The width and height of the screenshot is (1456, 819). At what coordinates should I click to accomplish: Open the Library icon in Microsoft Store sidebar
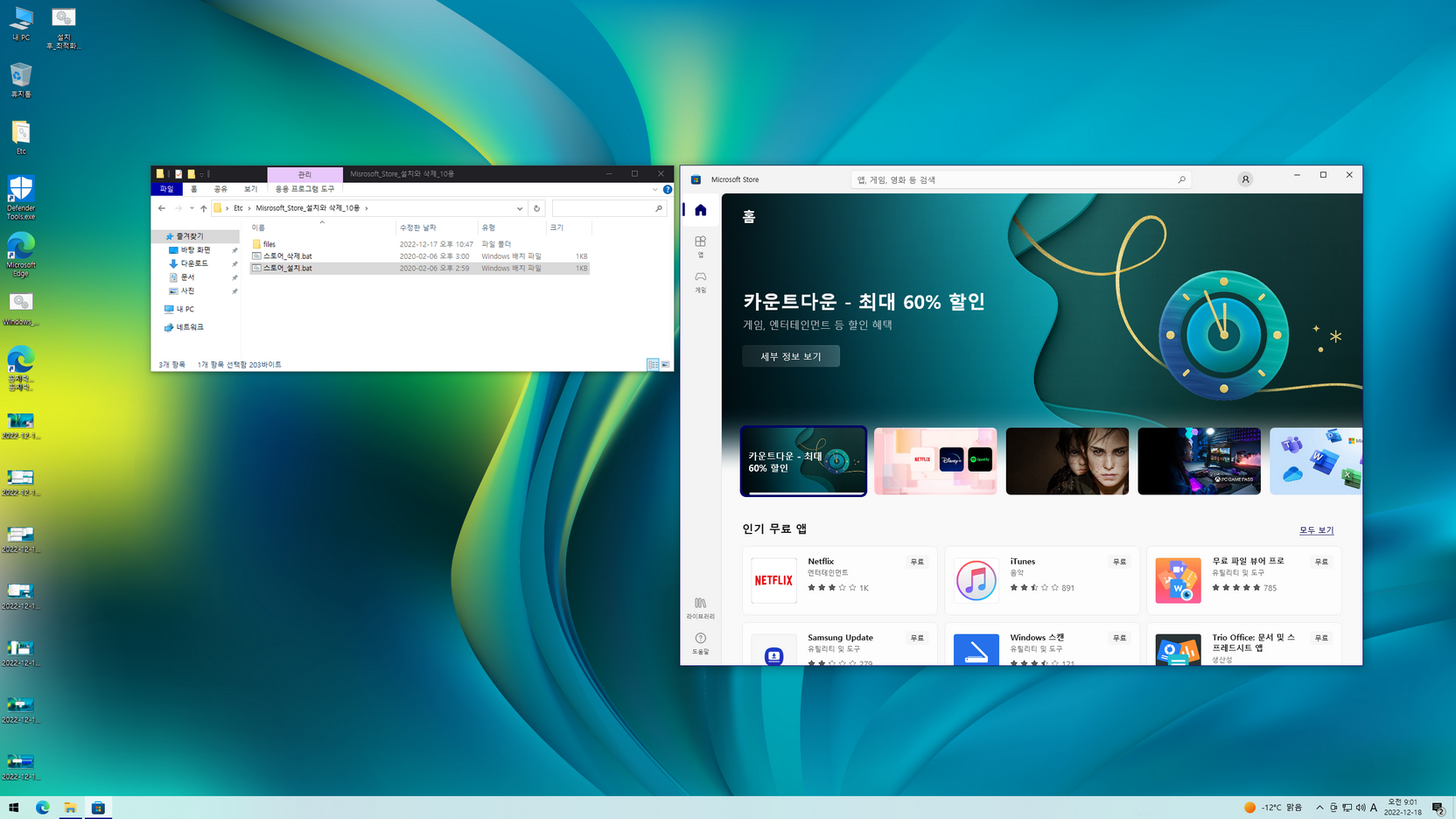click(700, 607)
